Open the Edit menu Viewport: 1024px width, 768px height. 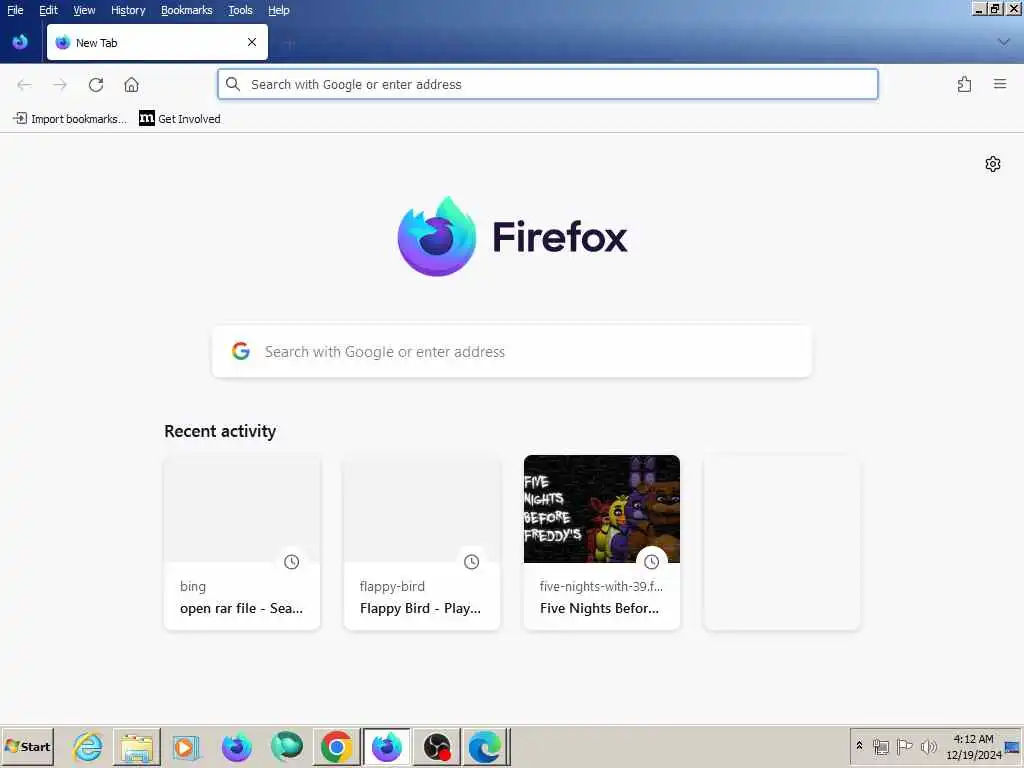(48, 10)
